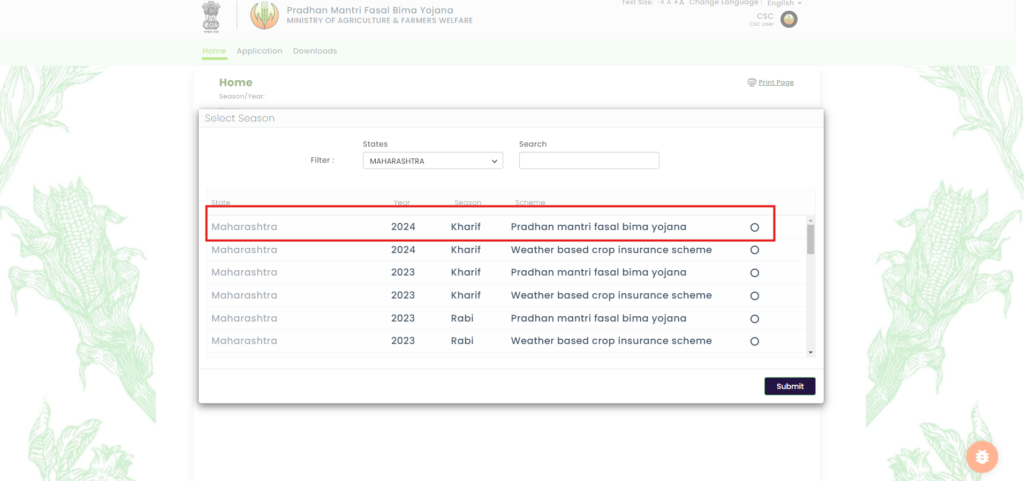Click the national emblem icon
This screenshot has height=481, width=1024.
click(x=209, y=15)
